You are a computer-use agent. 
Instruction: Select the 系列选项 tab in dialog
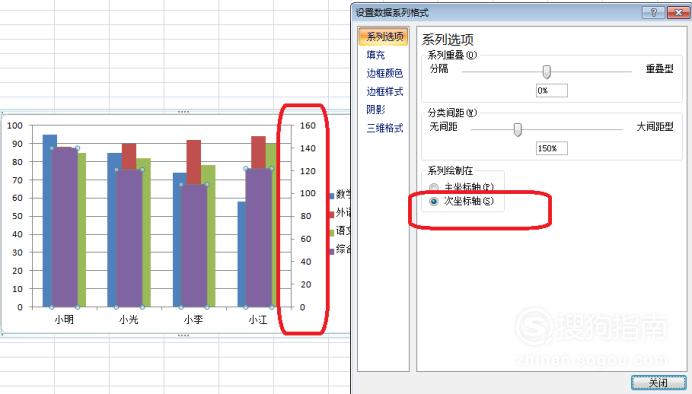click(x=383, y=37)
